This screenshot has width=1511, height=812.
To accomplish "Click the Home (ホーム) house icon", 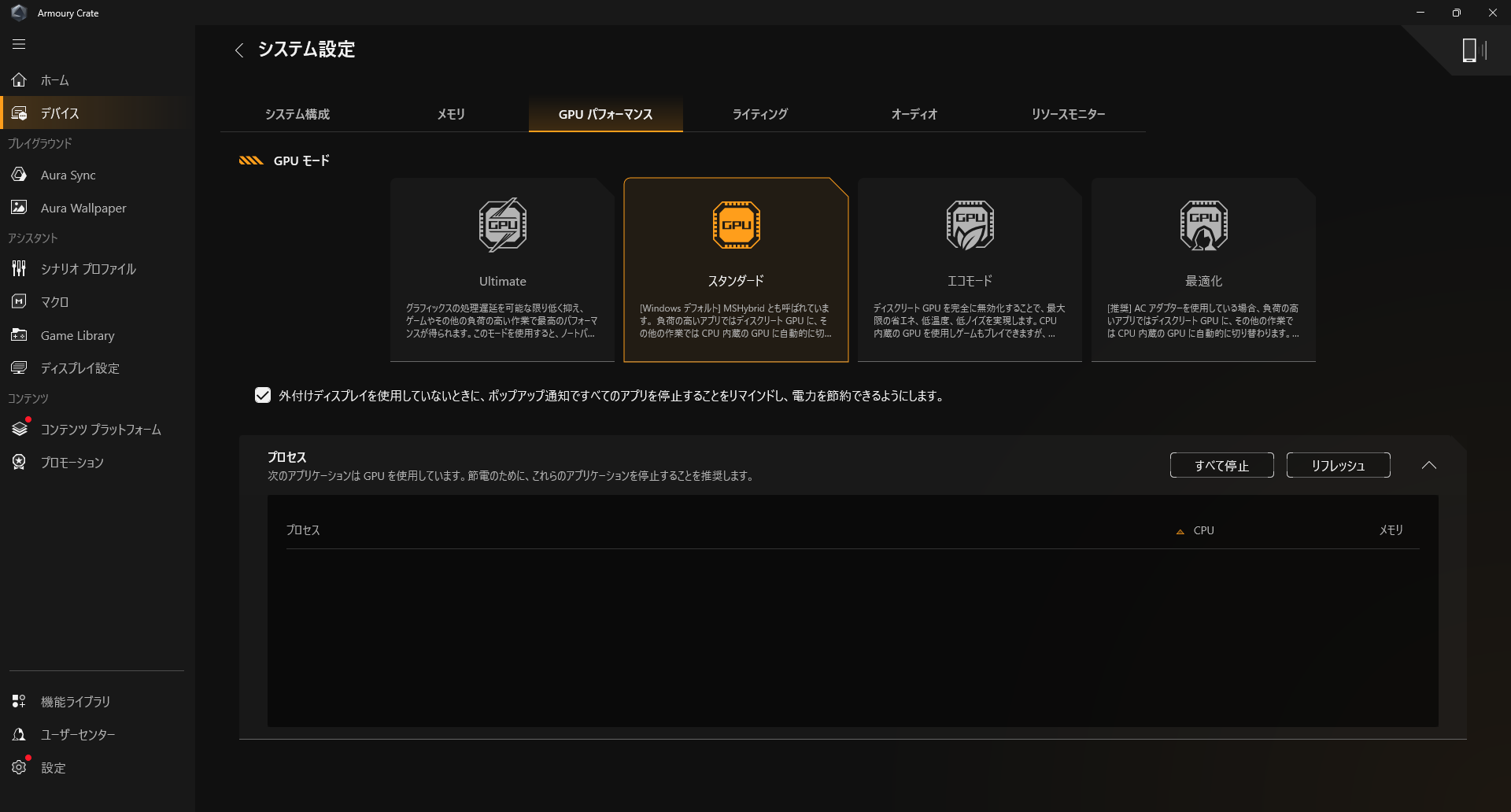I will [x=19, y=79].
